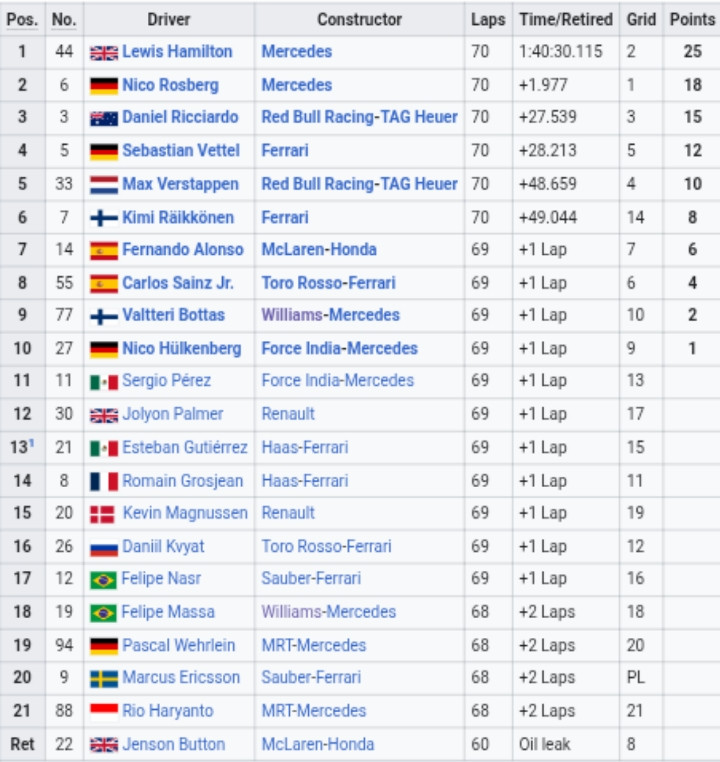Click the Brazilian flag beside Felipe Massa
This screenshot has height=762, width=720.
click(x=103, y=613)
